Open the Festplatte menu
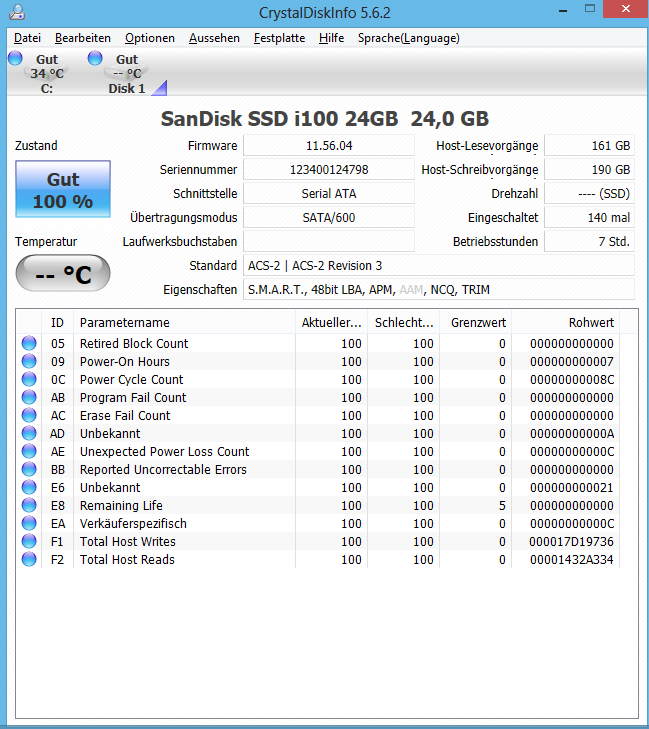 tap(279, 38)
